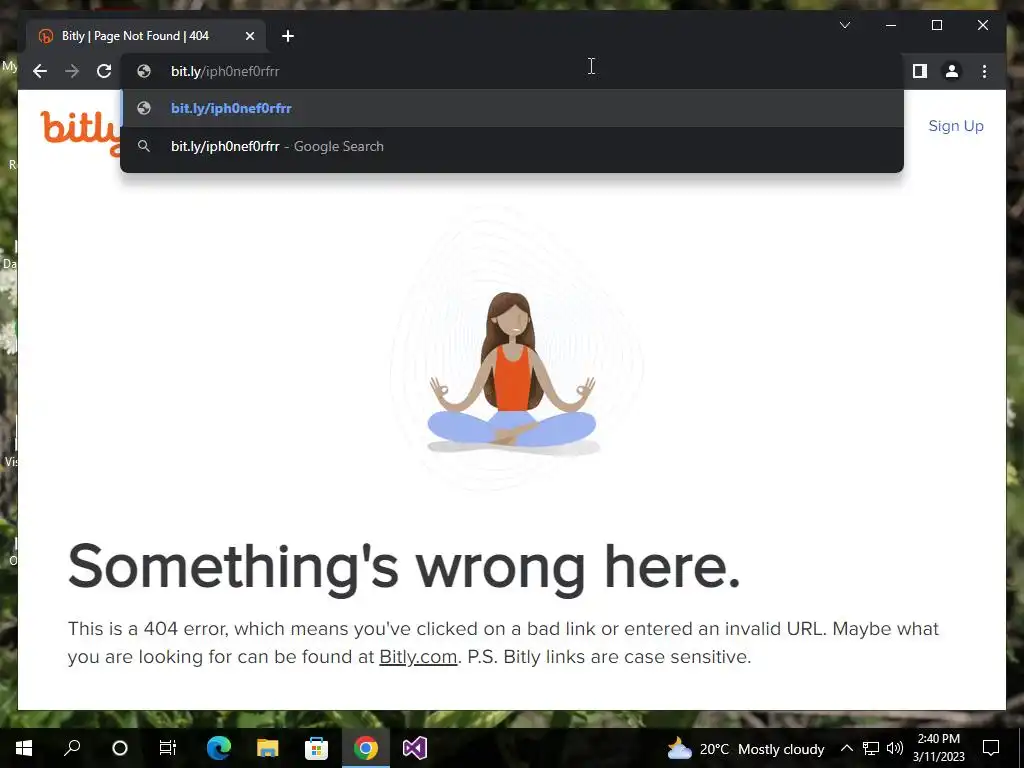This screenshot has width=1024, height=768.
Task: Choose the Google Search suggestion
Action: 512,146
